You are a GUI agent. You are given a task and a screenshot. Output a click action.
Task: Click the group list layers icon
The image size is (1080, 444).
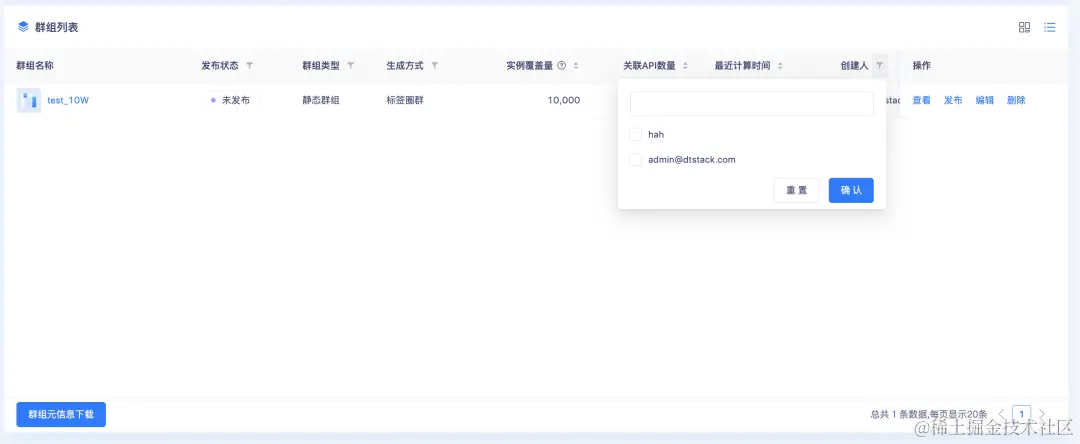click(23, 27)
